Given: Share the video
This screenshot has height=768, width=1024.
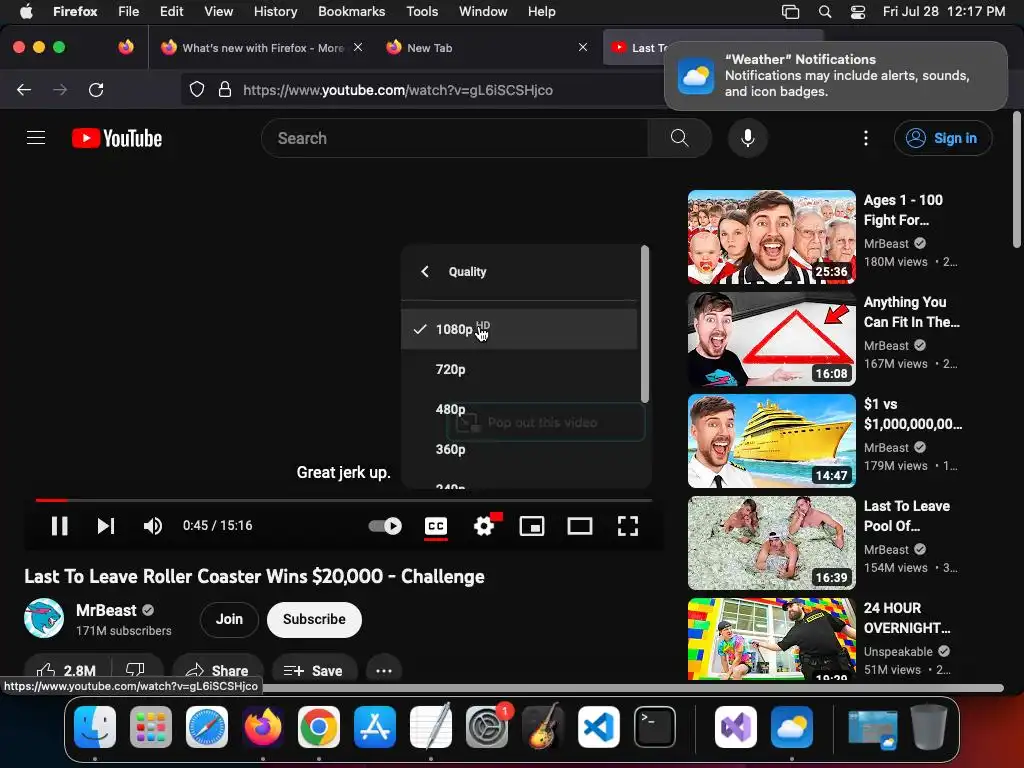Looking at the screenshot, I should click(x=217, y=670).
